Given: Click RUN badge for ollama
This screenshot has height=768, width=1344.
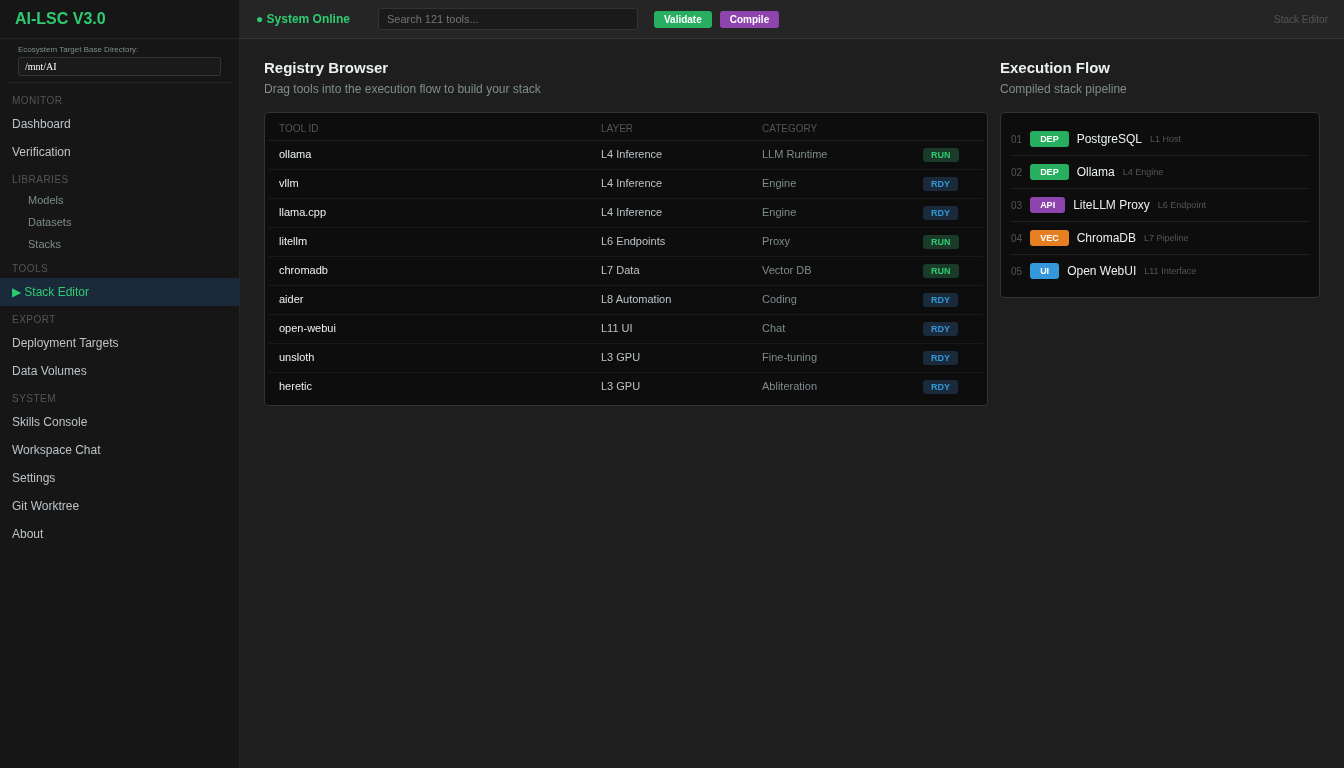Looking at the screenshot, I should click(x=941, y=155).
